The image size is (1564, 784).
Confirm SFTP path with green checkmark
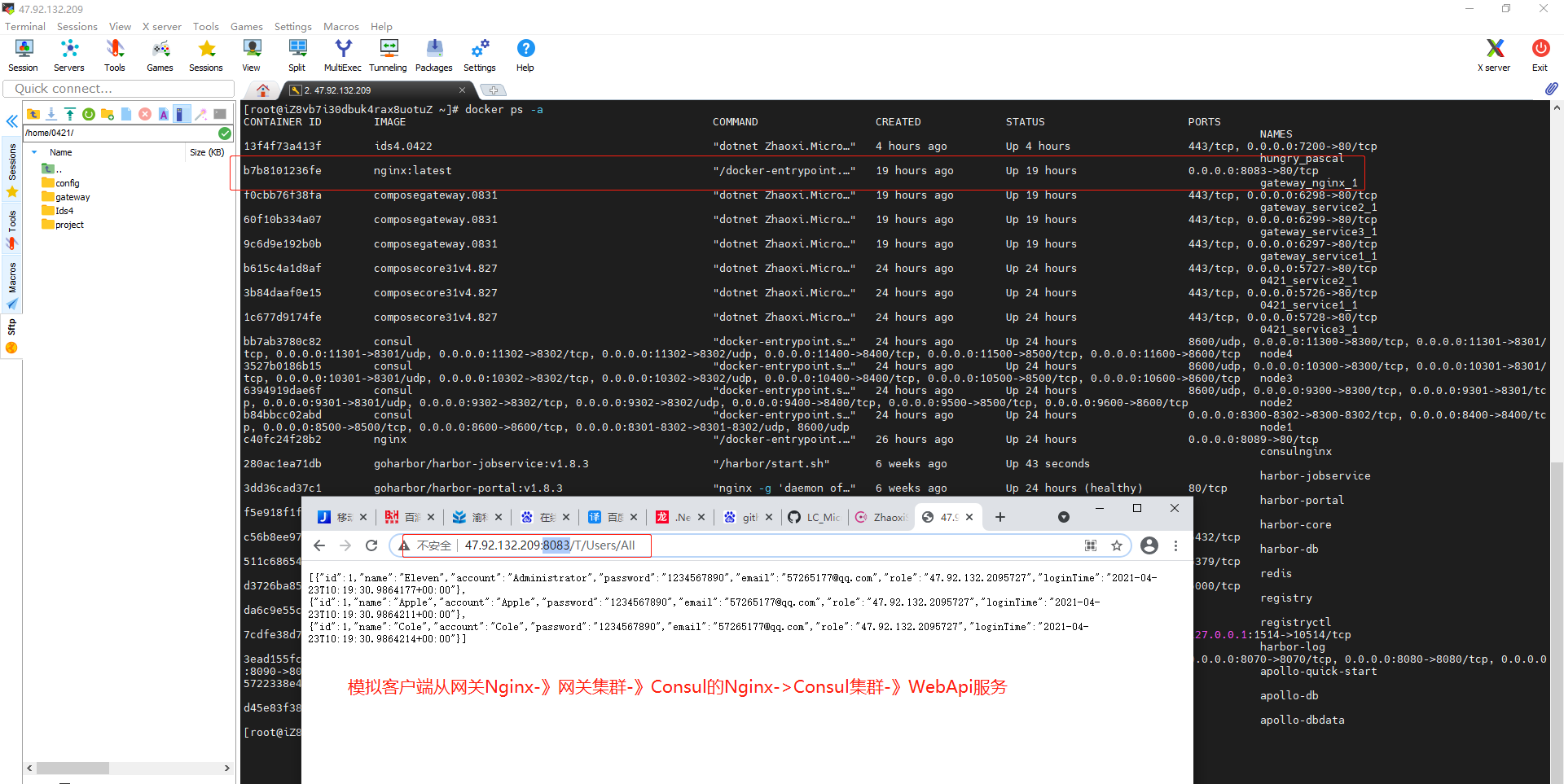coord(225,133)
